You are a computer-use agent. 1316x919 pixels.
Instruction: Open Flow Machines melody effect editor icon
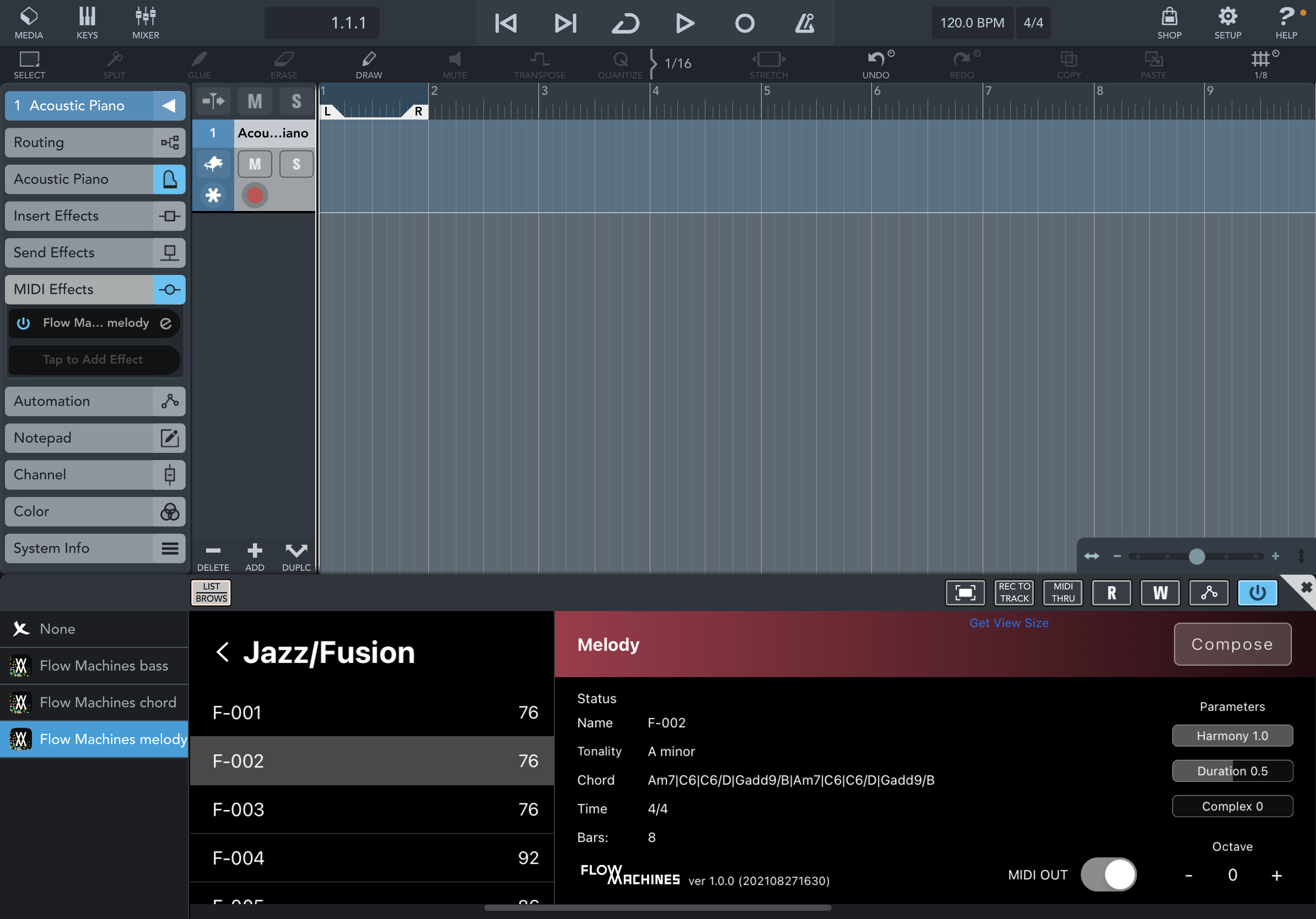[x=166, y=323]
